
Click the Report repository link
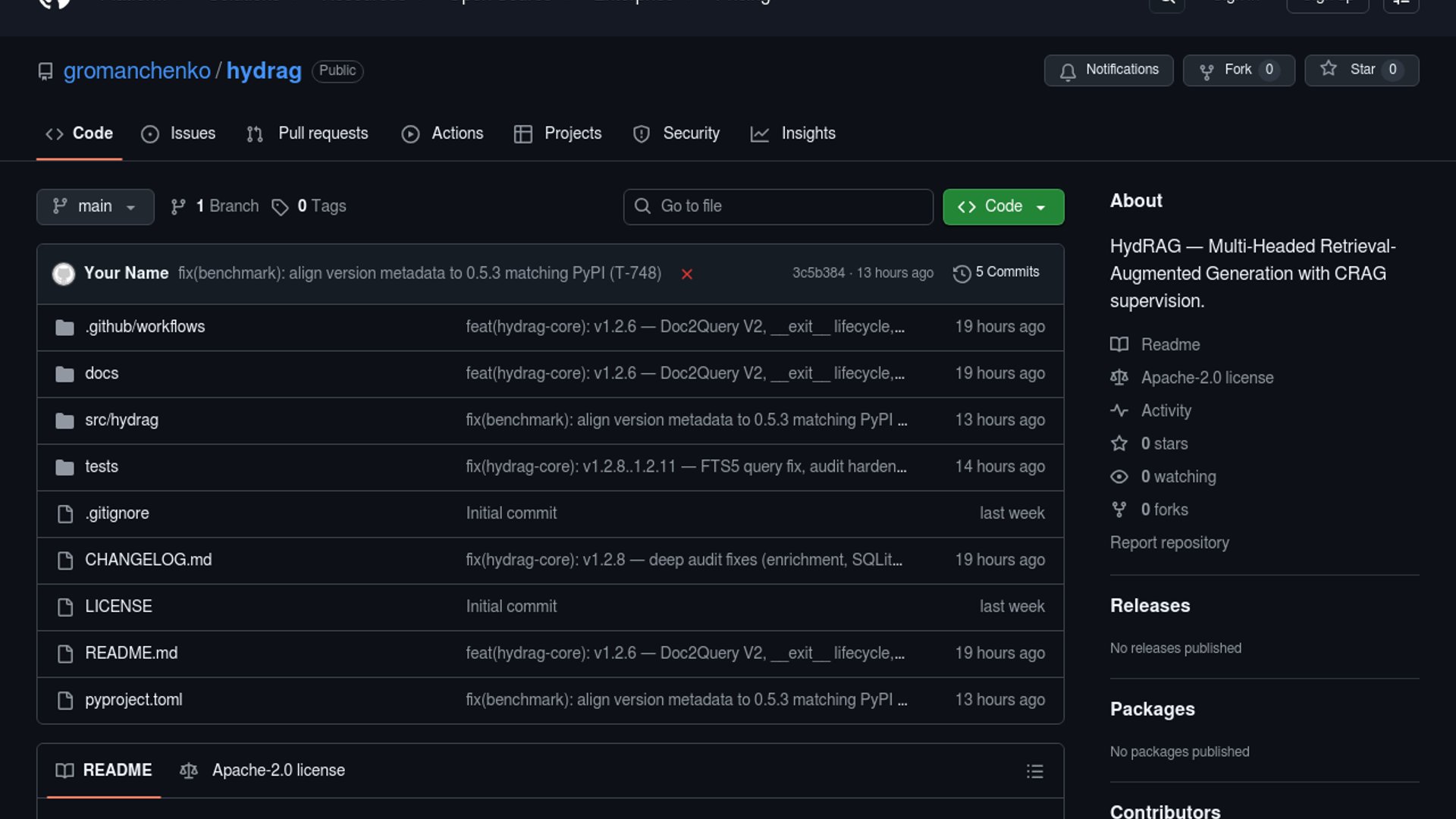[1169, 543]
